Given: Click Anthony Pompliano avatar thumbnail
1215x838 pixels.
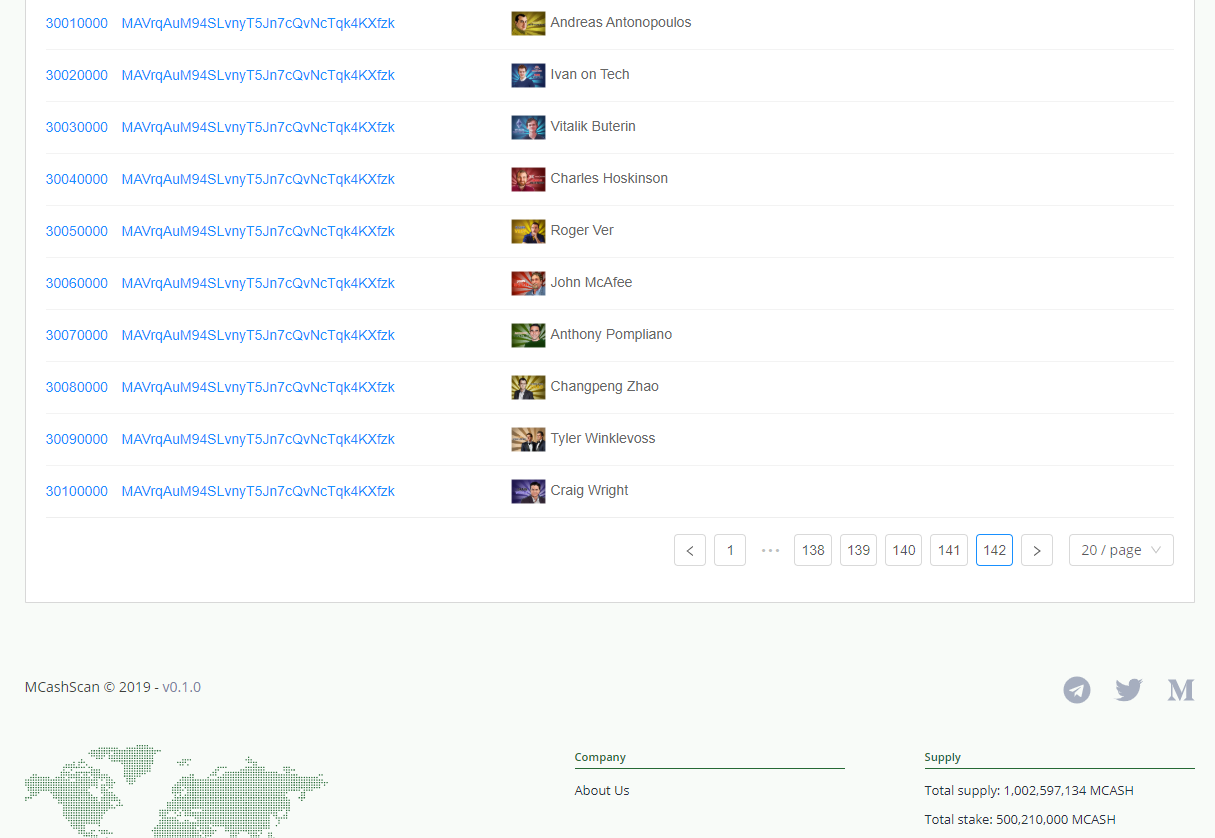Looking at the screenshot, I should [528, 335].
